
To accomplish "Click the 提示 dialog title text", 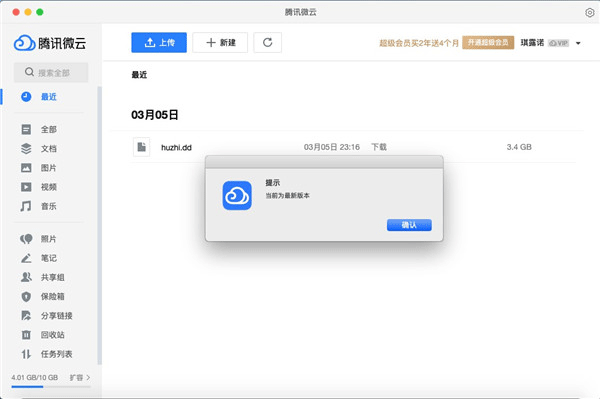I will [272, 182].
